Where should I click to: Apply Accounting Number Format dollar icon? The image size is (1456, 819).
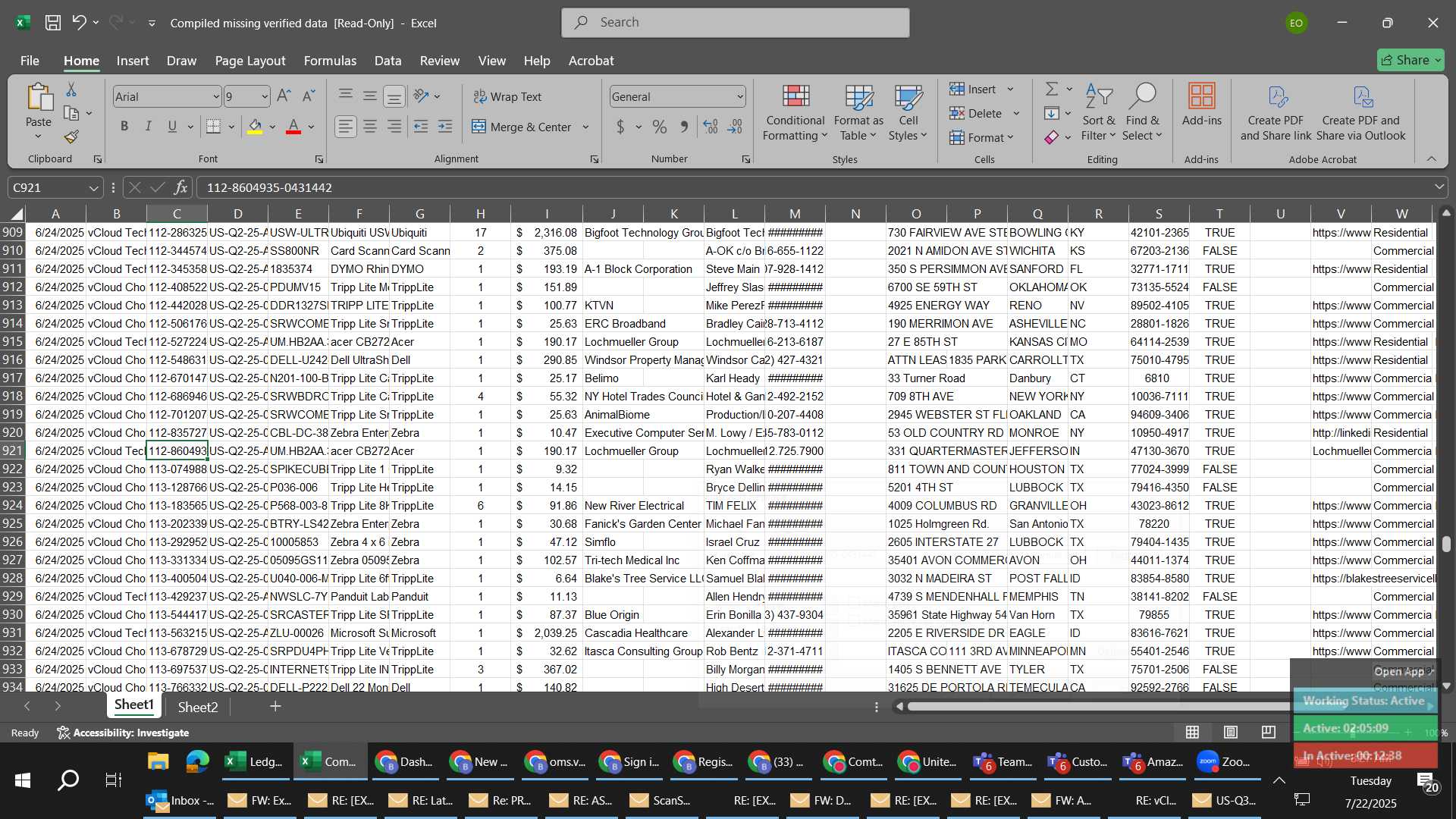[x=620, y=127]
